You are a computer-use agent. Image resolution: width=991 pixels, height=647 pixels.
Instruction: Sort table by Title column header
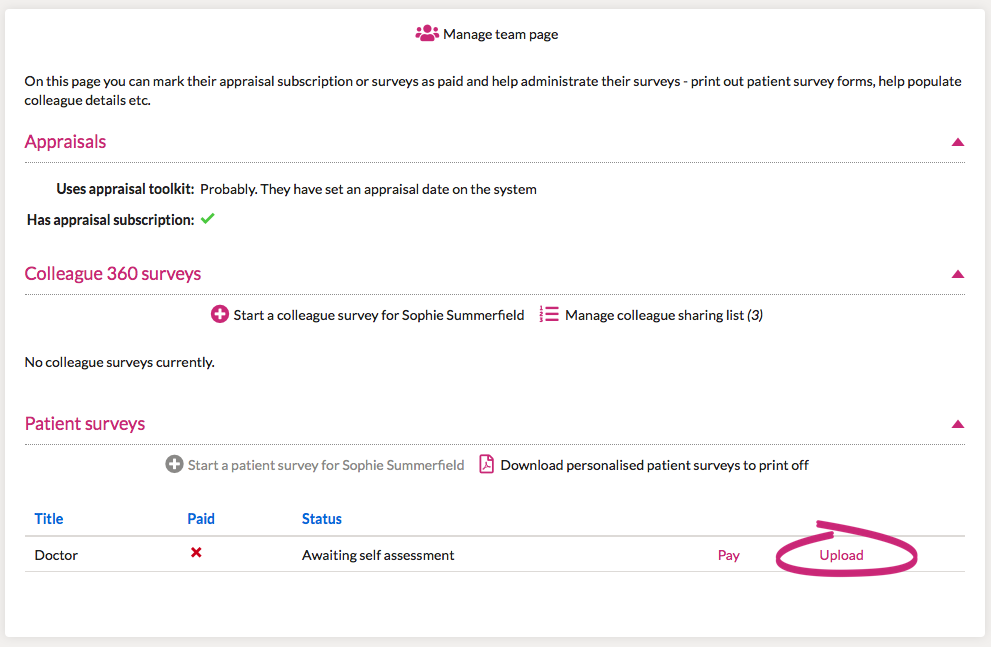click(x=49, y=519)
